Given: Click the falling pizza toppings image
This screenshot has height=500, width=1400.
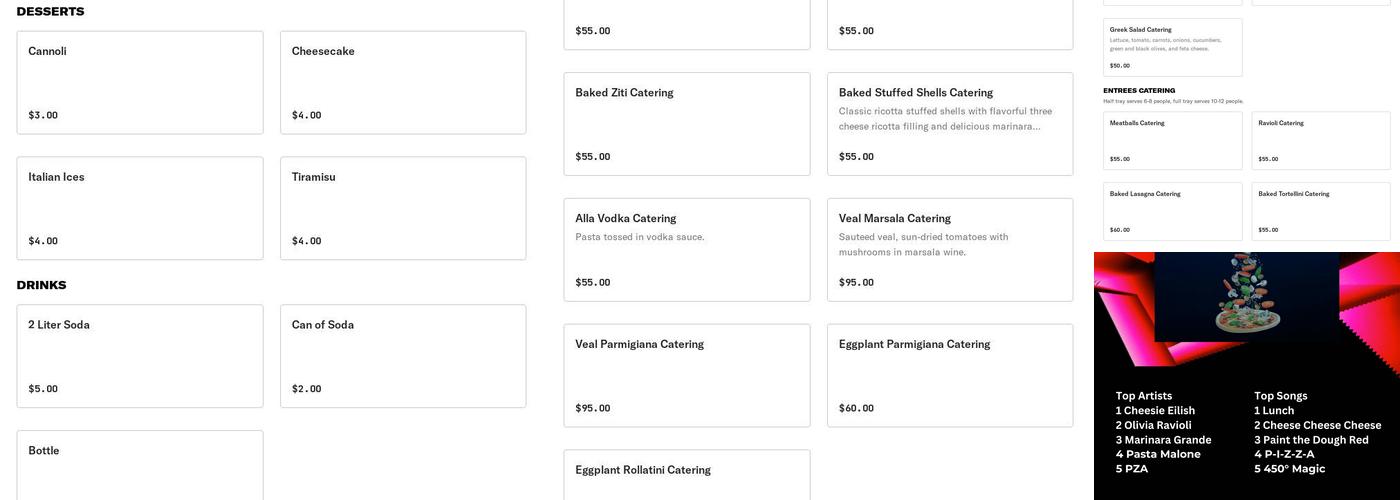Looking at the screenshot, I should 1246,297.
